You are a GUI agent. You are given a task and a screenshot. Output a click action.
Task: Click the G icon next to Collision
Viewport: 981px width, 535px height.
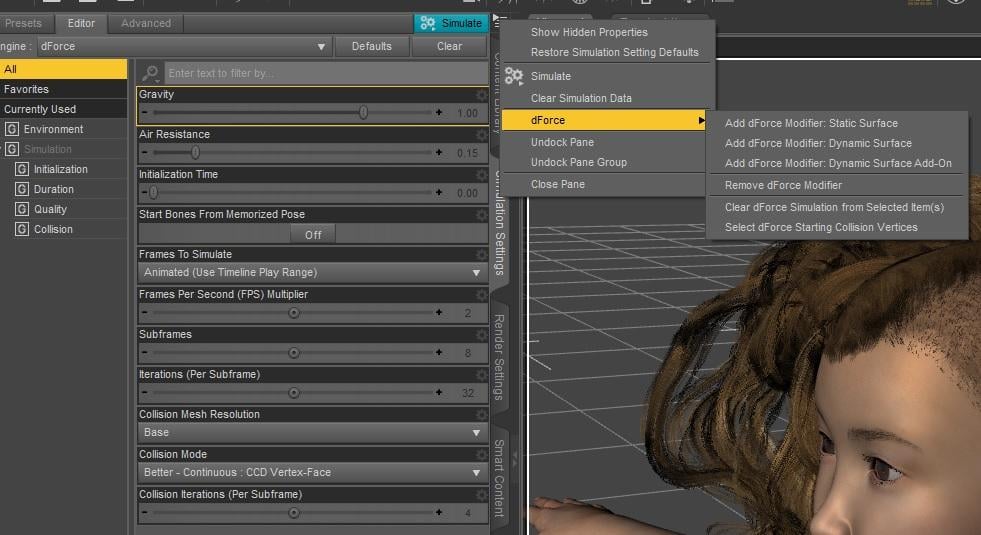coord(22,229)
